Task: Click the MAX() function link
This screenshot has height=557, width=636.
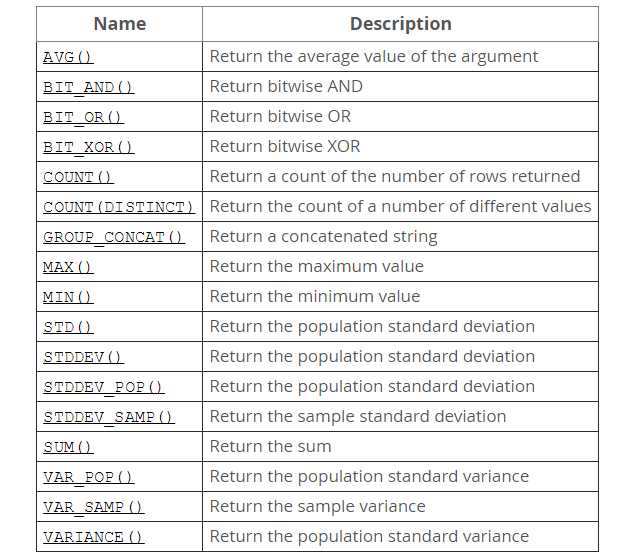Action: coord(68,267)
